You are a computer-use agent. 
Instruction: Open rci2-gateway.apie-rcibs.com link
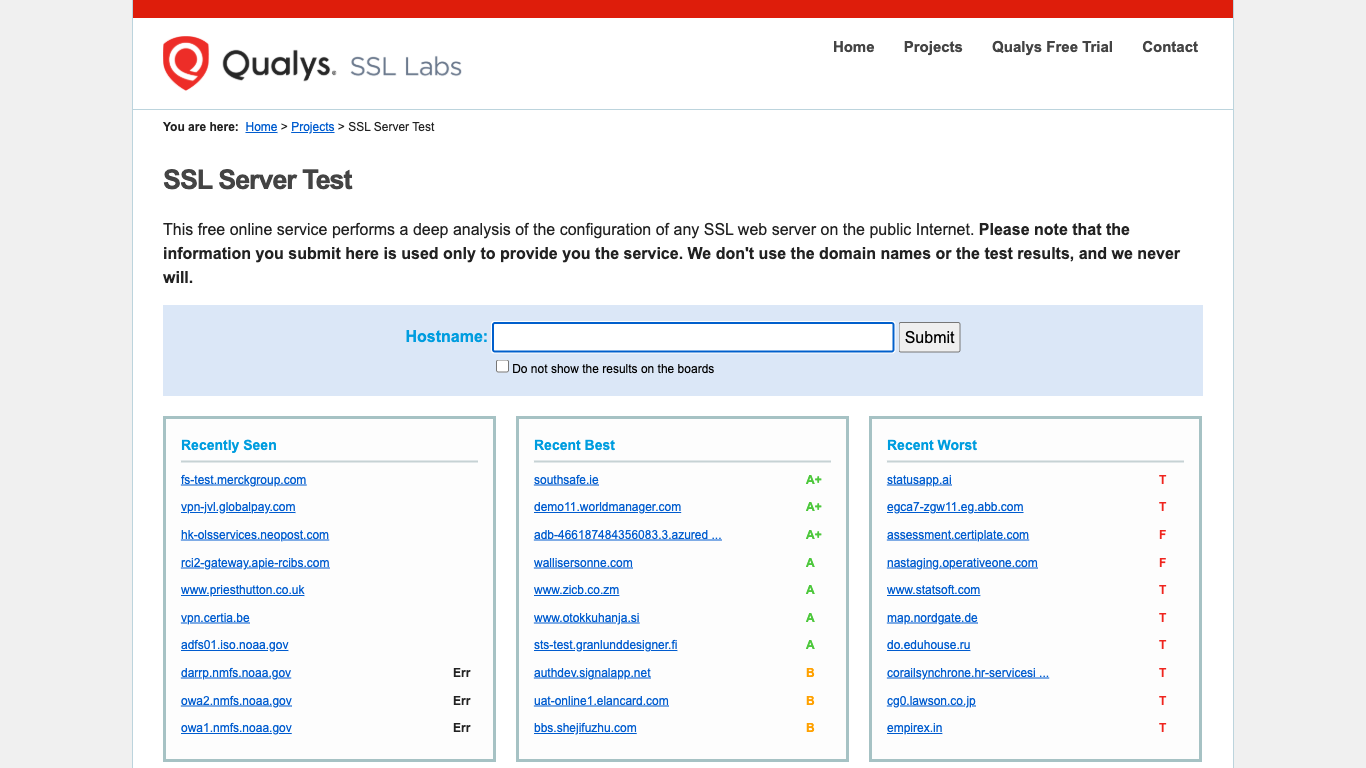[255, 563]
